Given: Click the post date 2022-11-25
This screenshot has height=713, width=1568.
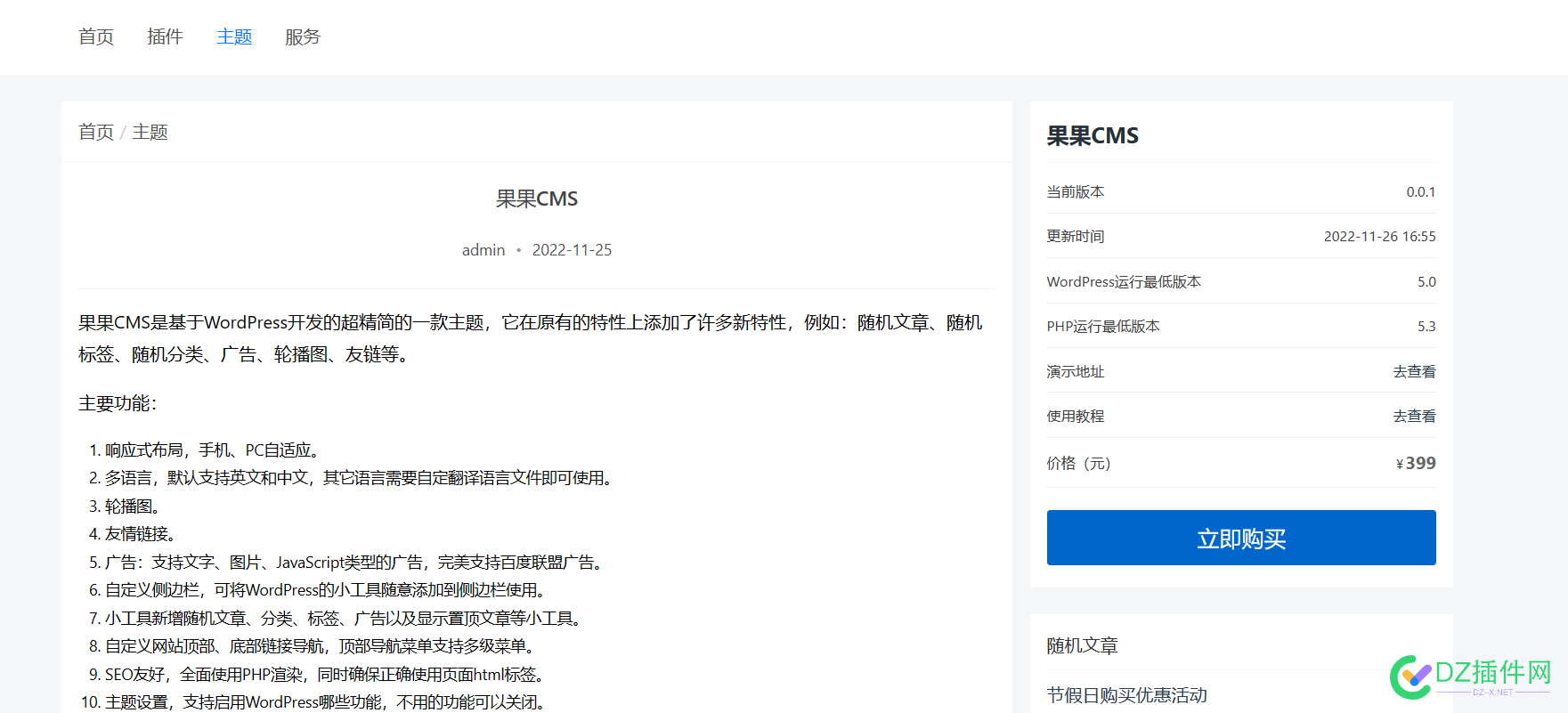Looking at the screenshot, I should pyautogui.click(x=572, y=250).
